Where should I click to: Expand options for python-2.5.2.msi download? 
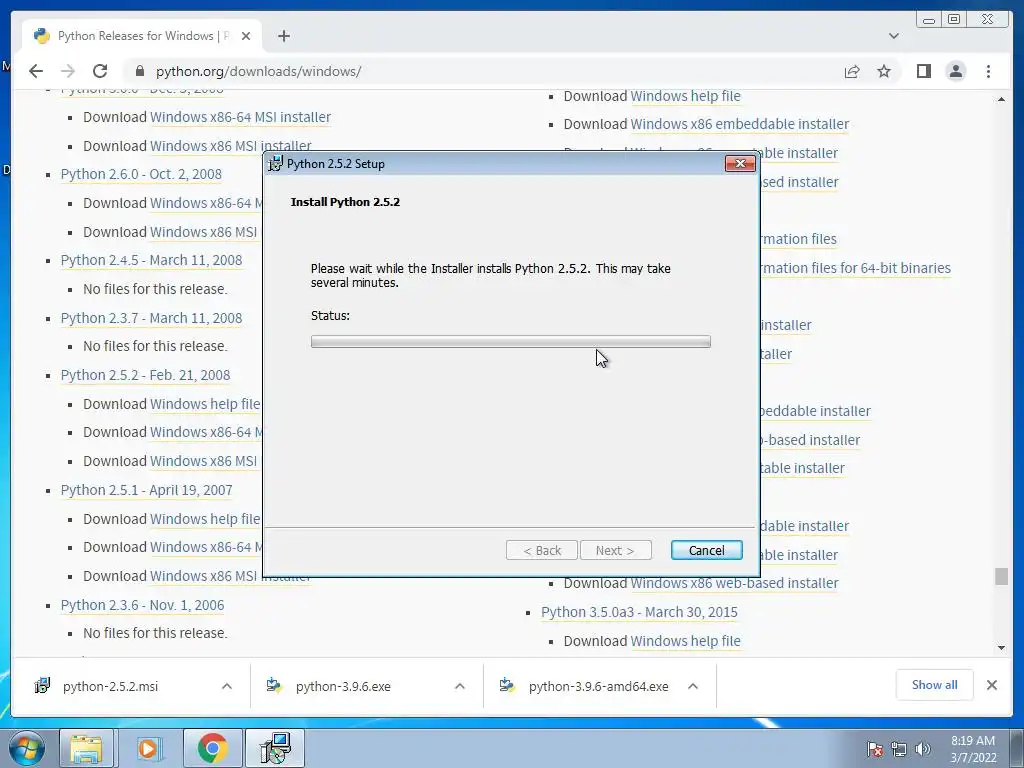(x=227, y=686)
